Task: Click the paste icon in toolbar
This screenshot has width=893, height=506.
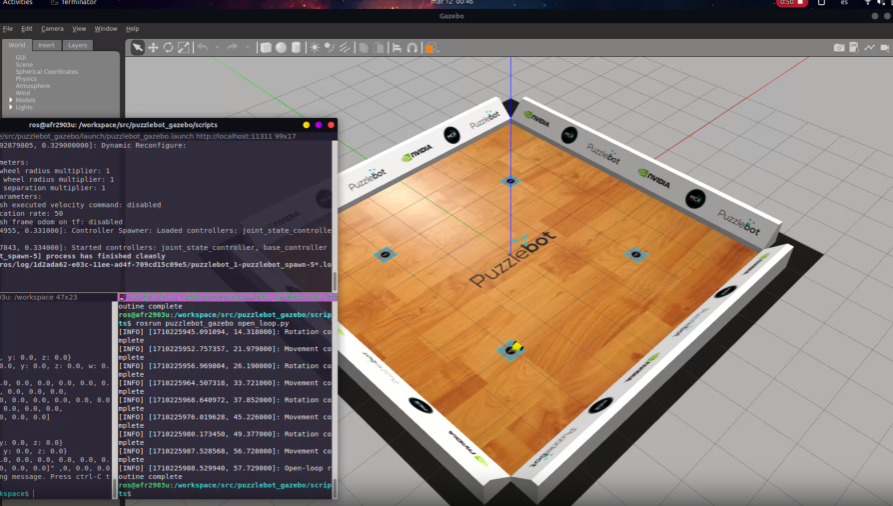Action: coord(379,47)
